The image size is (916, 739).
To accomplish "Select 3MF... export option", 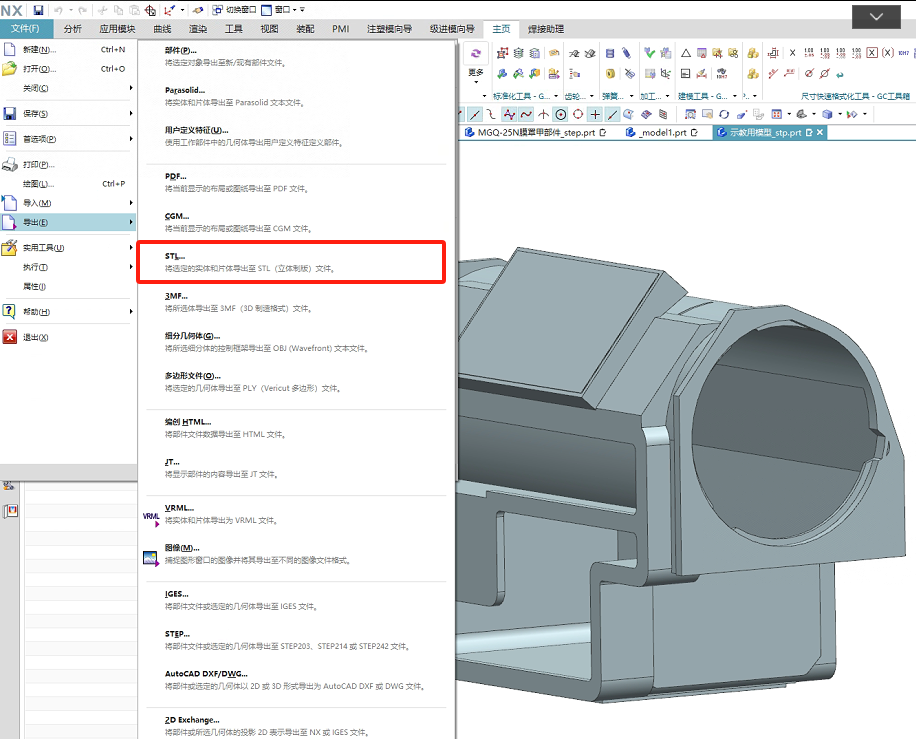I will click(296, 302).
